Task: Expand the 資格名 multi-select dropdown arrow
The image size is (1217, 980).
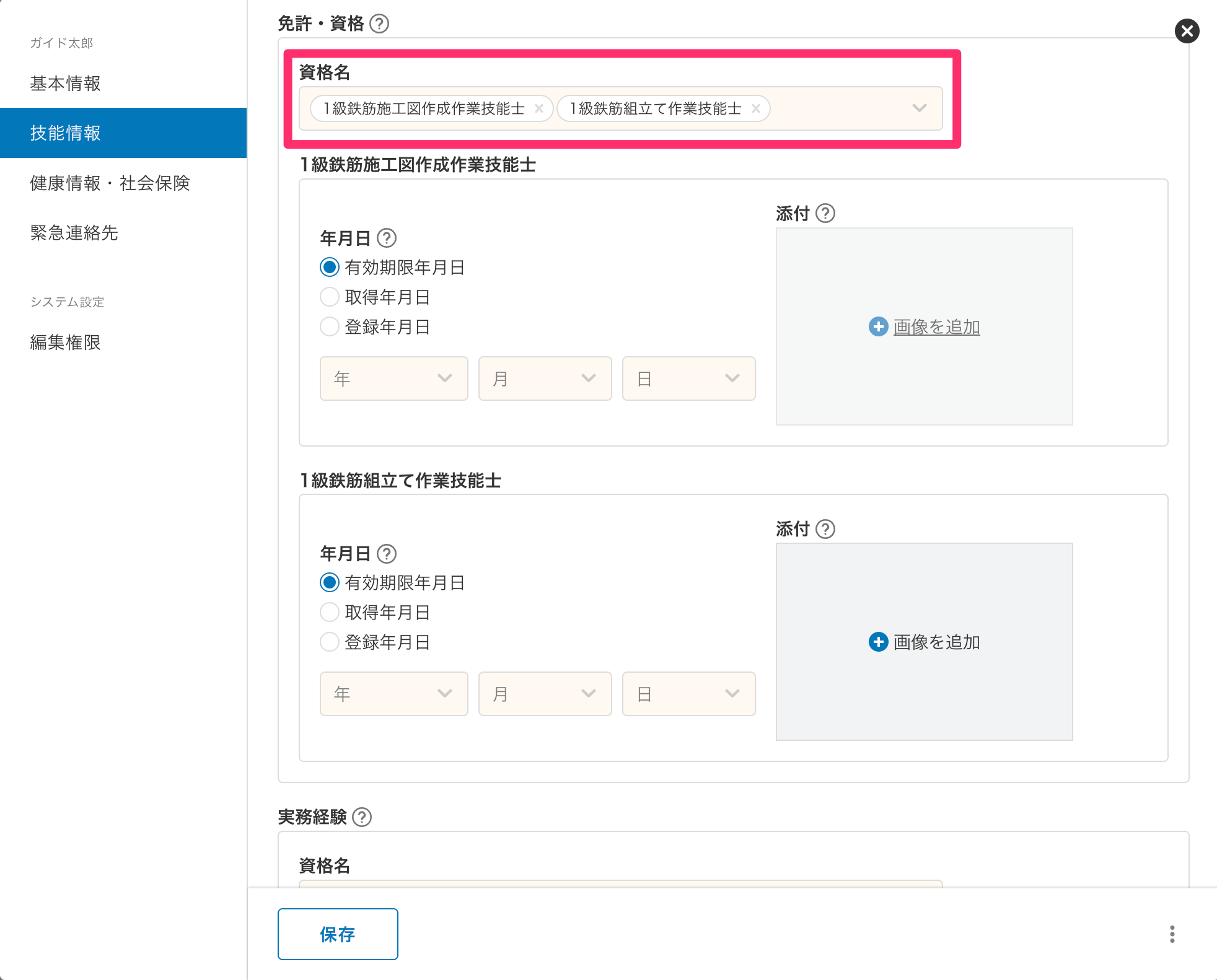Action: pyautogui.click(x=919, y=108)
